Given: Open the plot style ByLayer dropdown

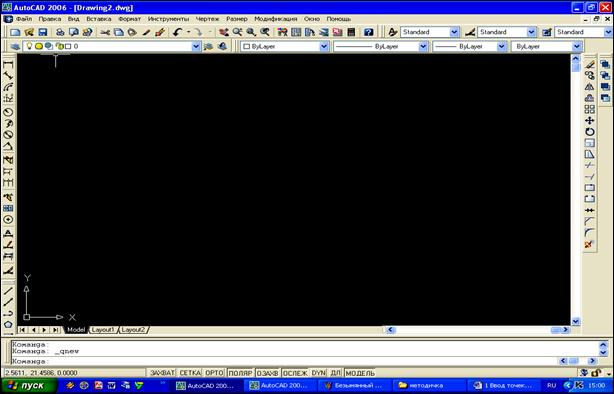Looking at the screenshot, I should [x=577, y=46].
